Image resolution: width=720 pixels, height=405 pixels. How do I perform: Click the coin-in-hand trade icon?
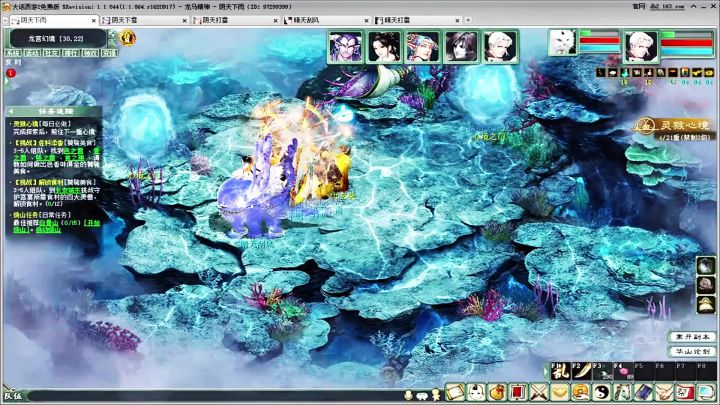point(580,393)
